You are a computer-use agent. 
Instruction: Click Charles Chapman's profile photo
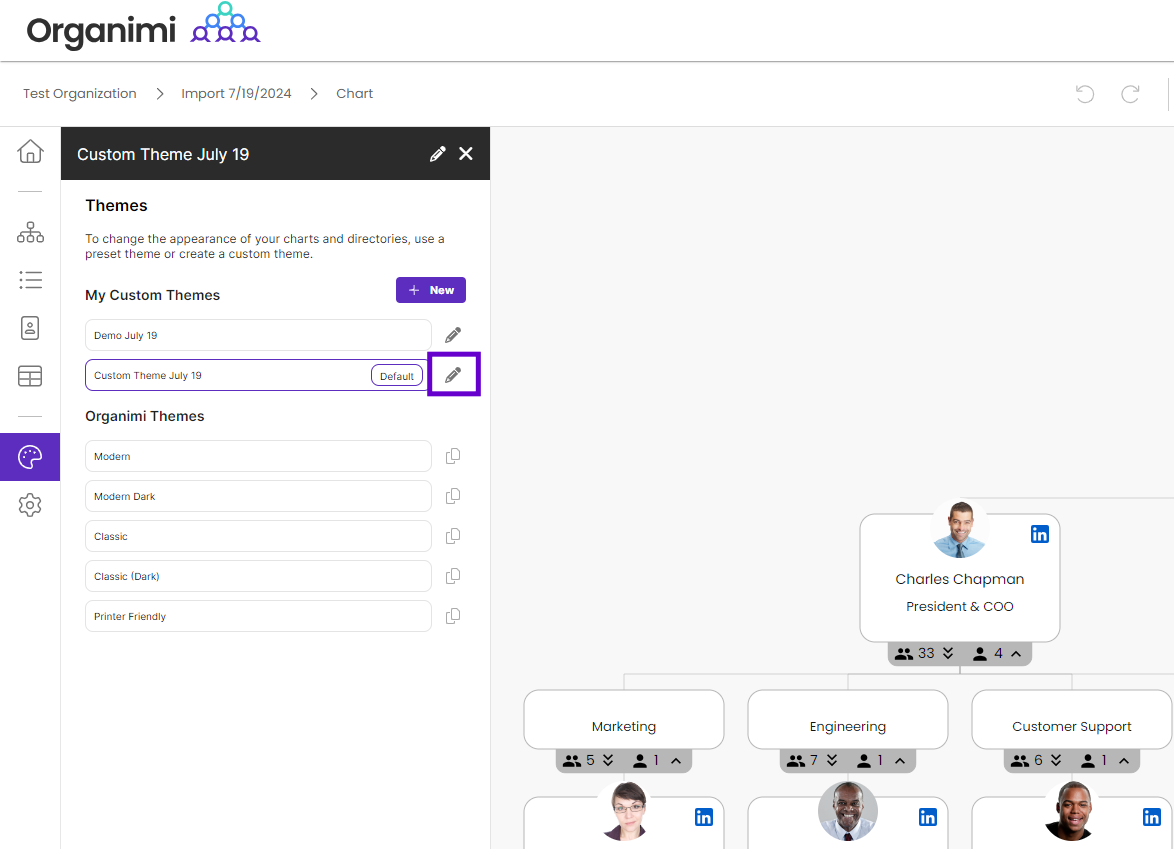(960, 529)
